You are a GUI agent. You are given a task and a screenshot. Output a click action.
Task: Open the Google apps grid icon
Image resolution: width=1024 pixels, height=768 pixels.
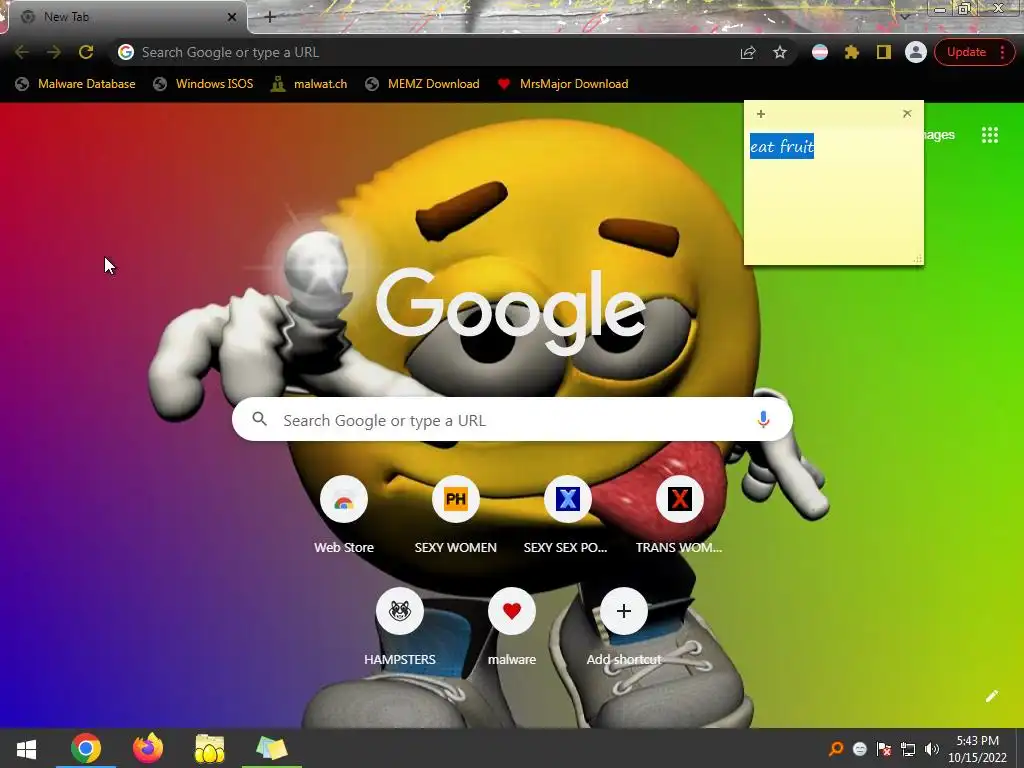989,135
